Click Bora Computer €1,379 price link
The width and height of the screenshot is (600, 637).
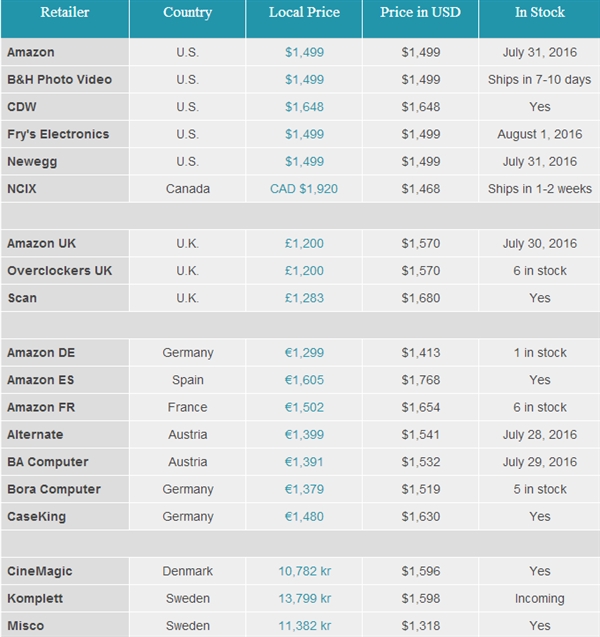(x=304, y=489)
